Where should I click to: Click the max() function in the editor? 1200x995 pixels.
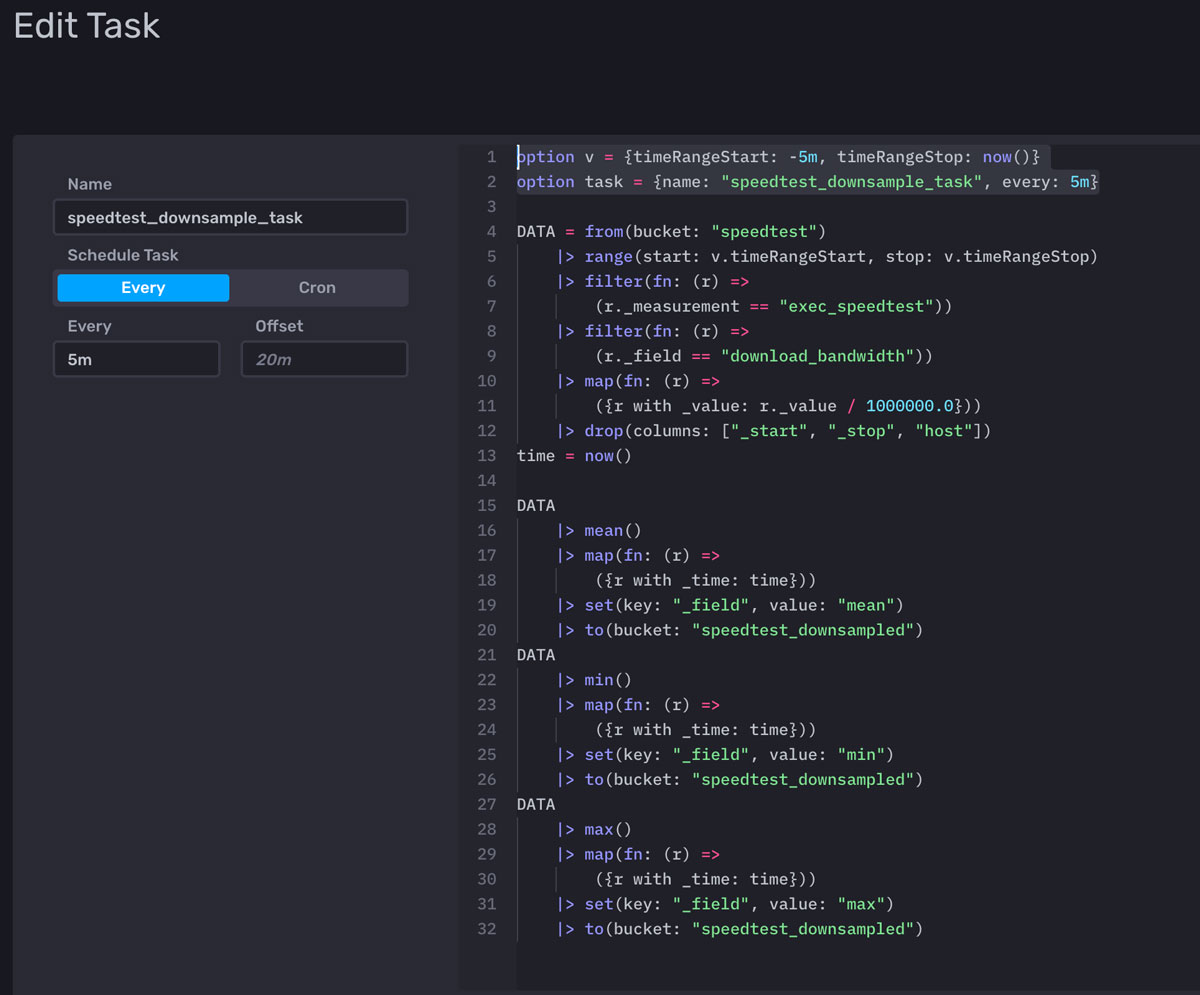[x=600, y=829]
